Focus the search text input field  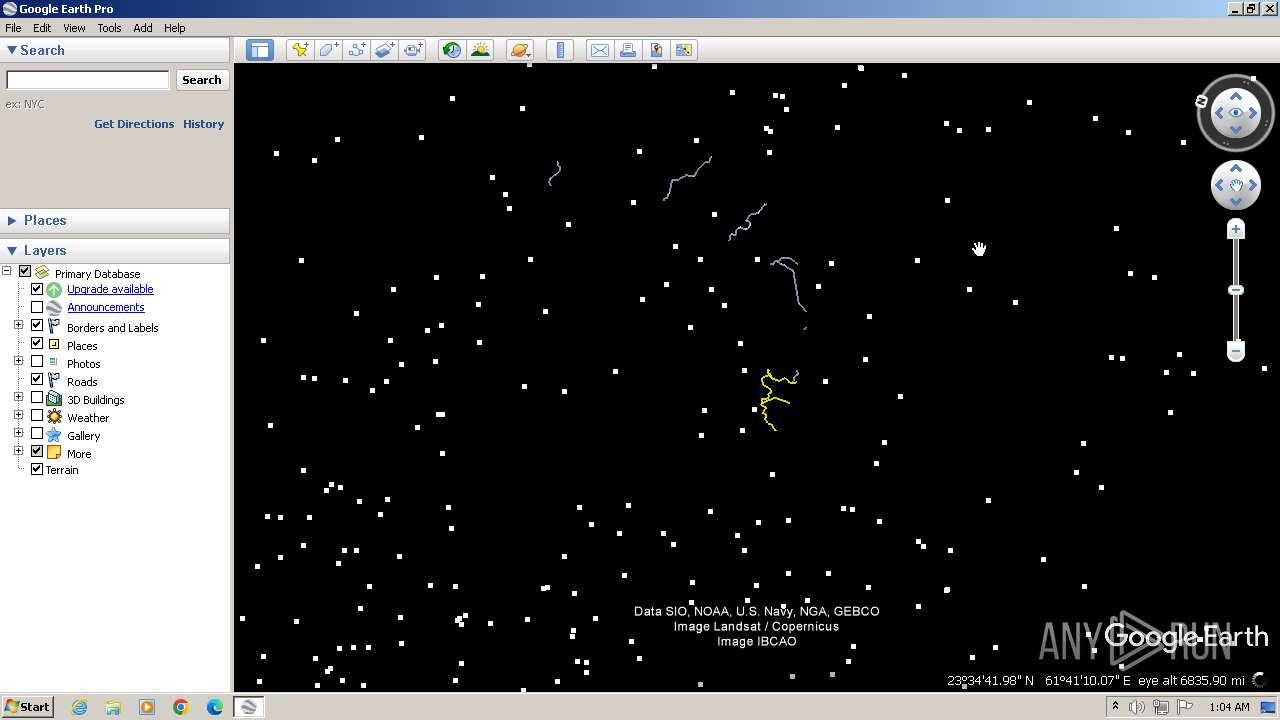(88, 80)
